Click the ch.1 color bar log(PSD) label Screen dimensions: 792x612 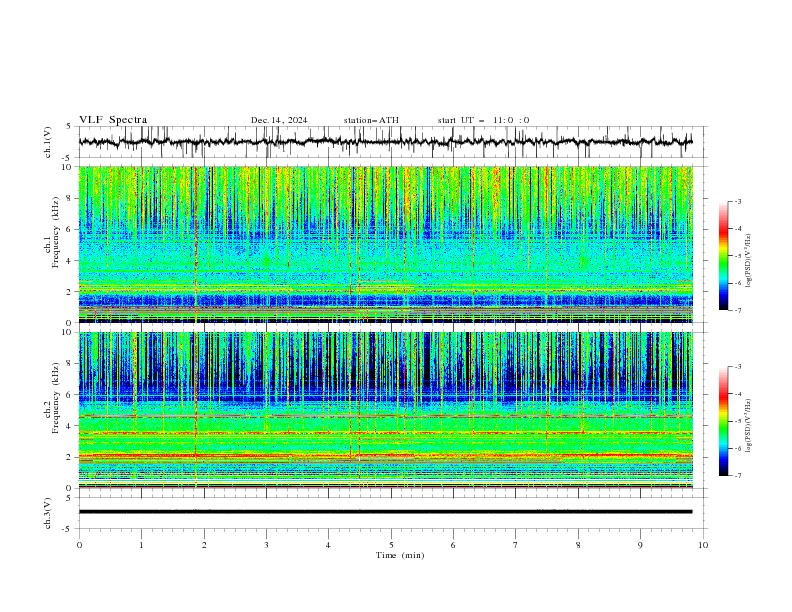pyautogui.click(x=749, y=261)
